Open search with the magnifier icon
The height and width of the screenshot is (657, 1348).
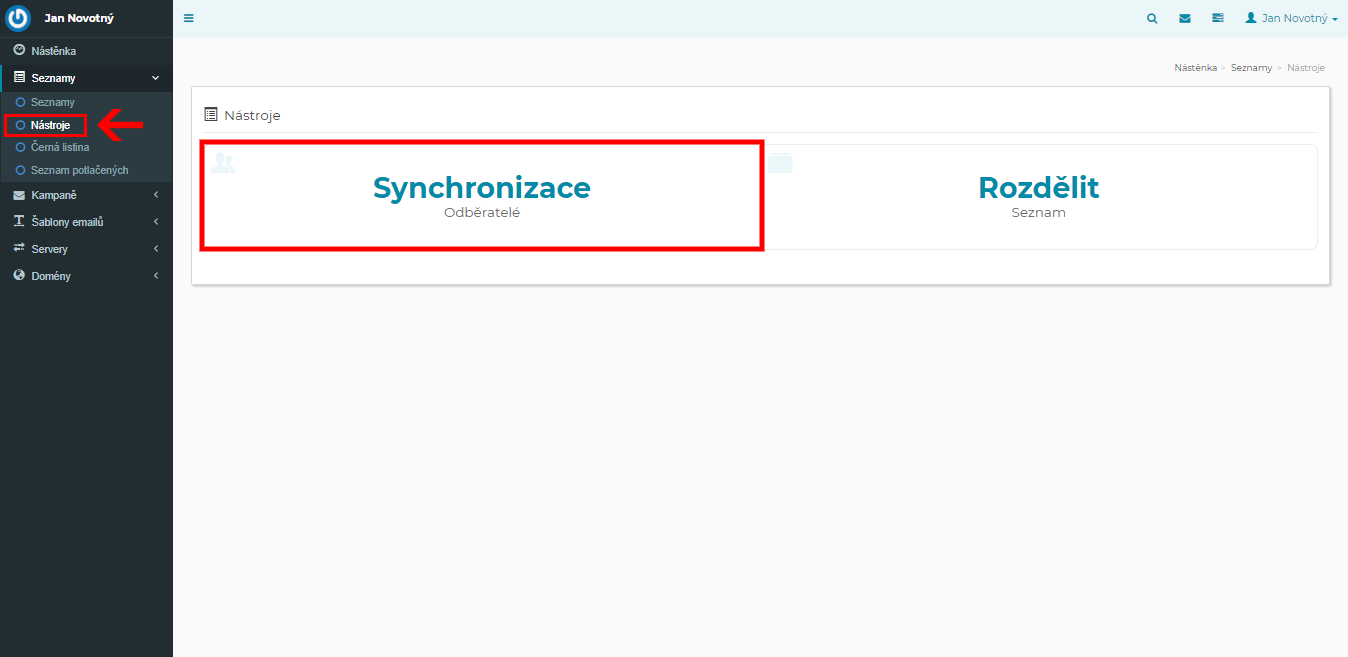tap(1153, 18)
